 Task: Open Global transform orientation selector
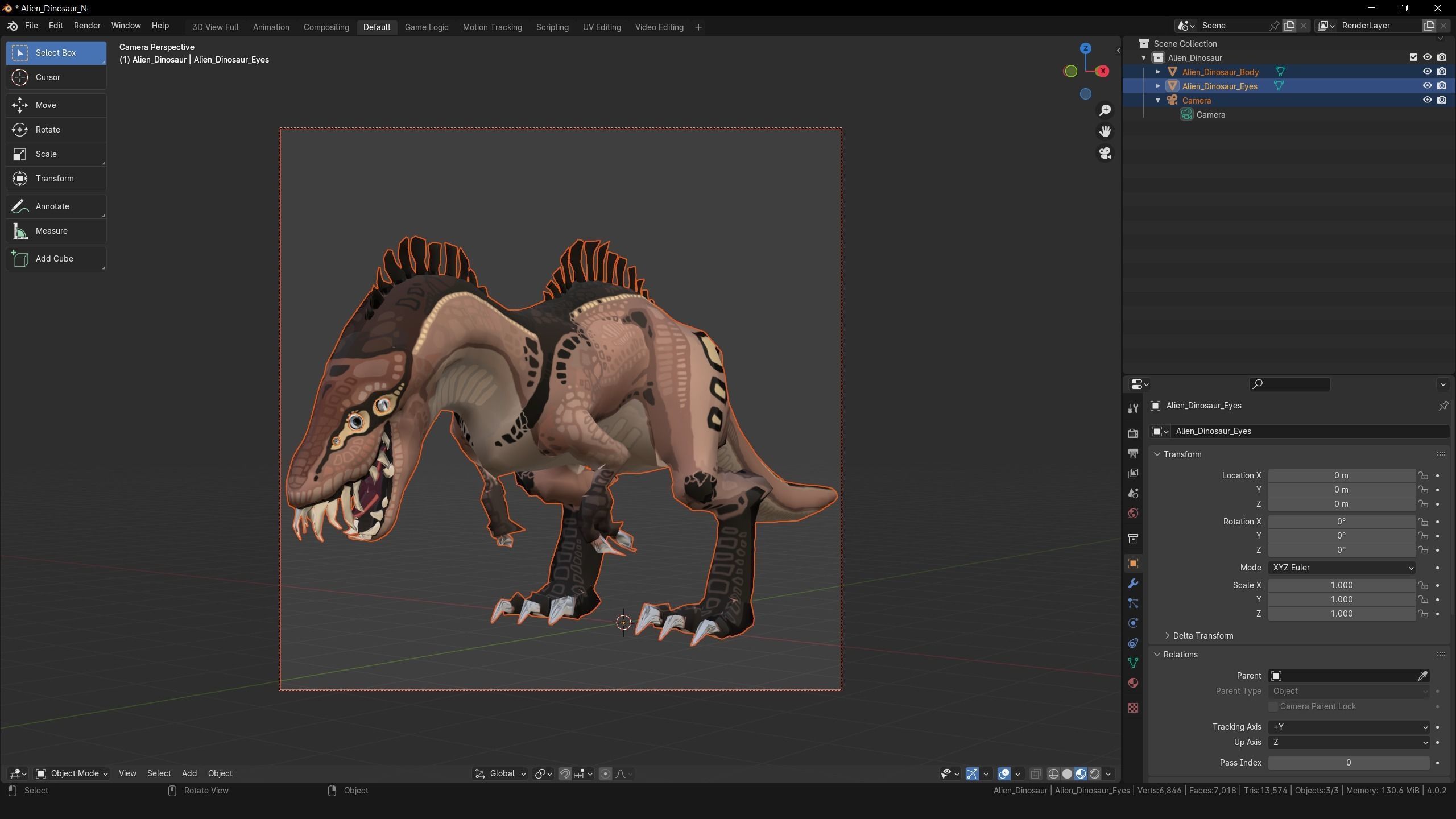(x=500, y=774)
